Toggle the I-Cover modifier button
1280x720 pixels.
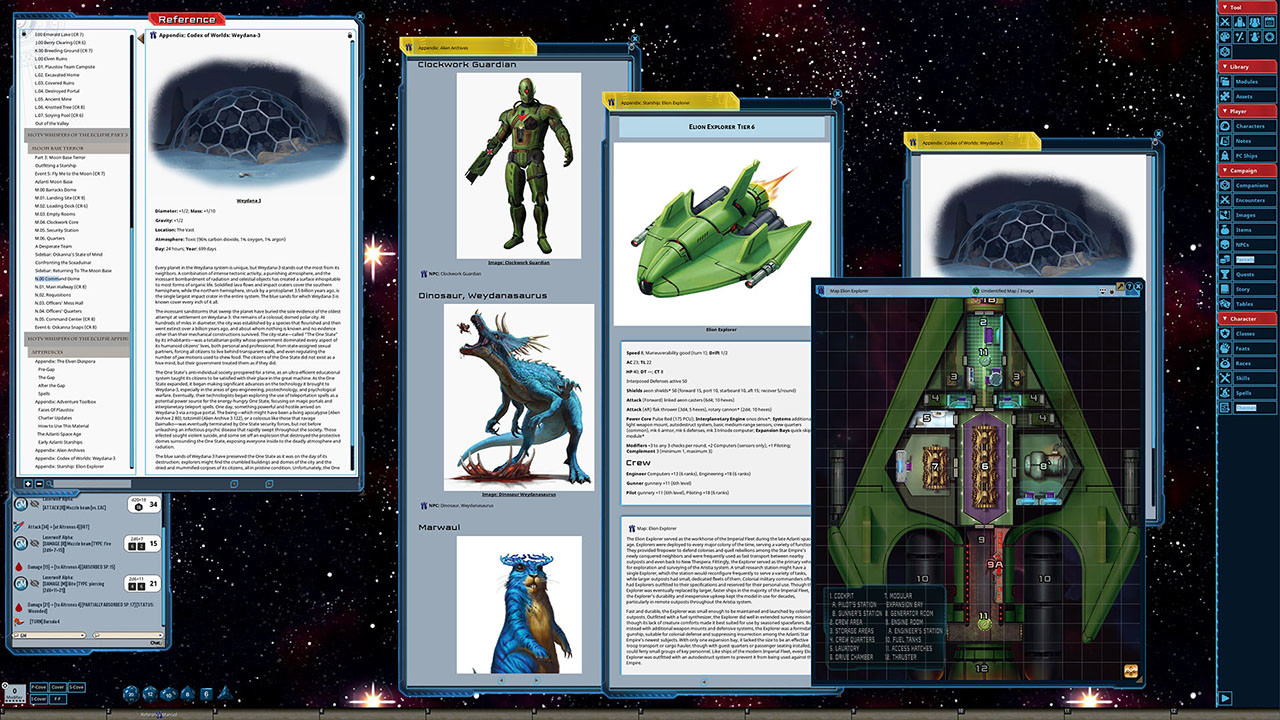click(39, 699)
